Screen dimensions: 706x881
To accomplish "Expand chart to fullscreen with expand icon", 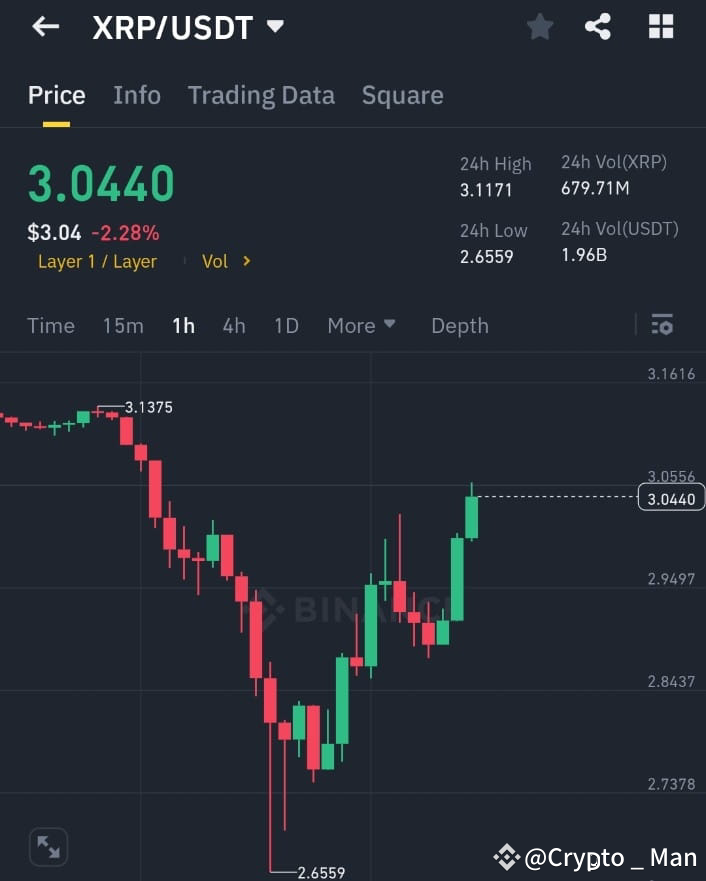I will click(x=48, y=847).
